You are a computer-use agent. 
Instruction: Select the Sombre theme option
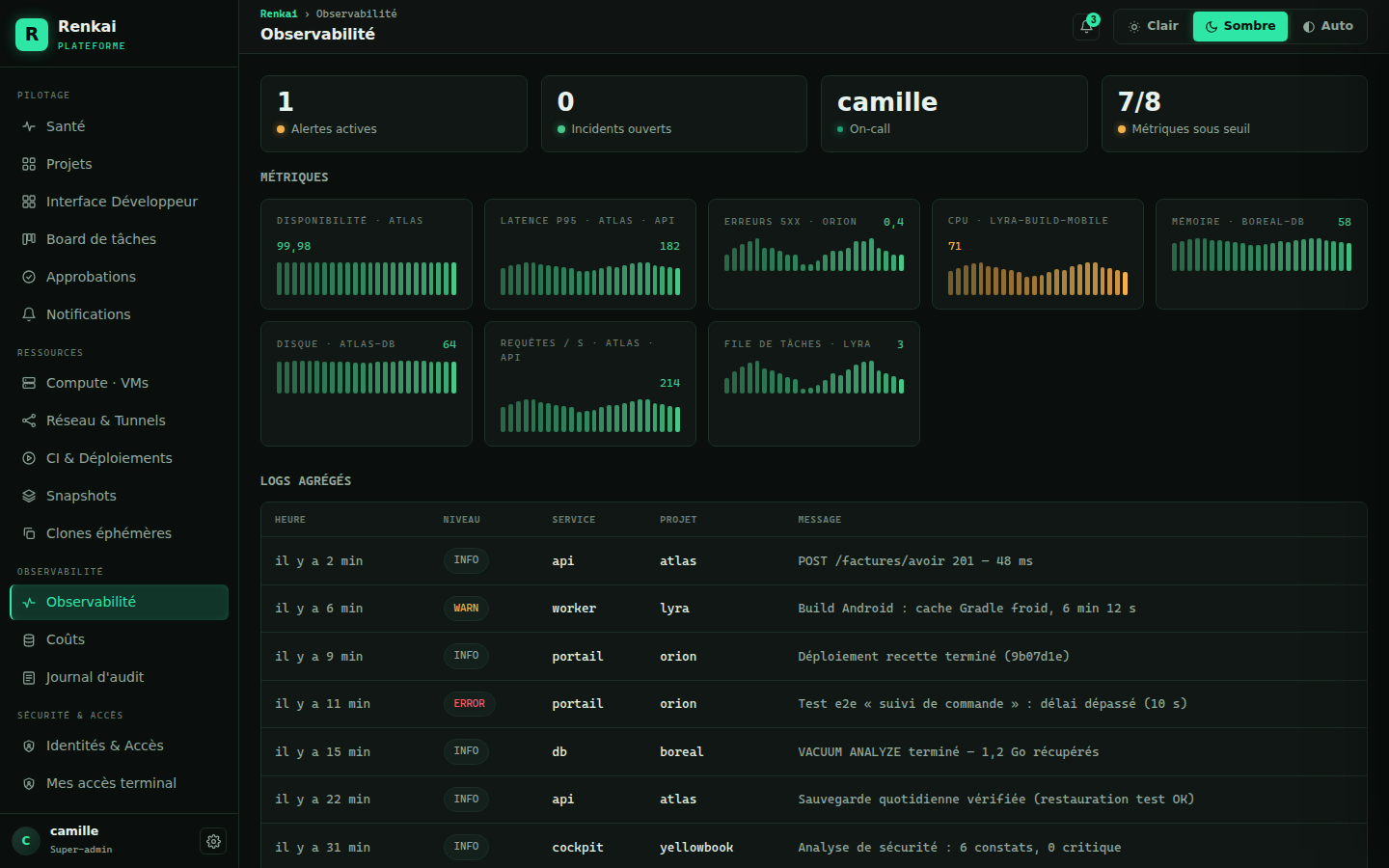coord(1240,26)
